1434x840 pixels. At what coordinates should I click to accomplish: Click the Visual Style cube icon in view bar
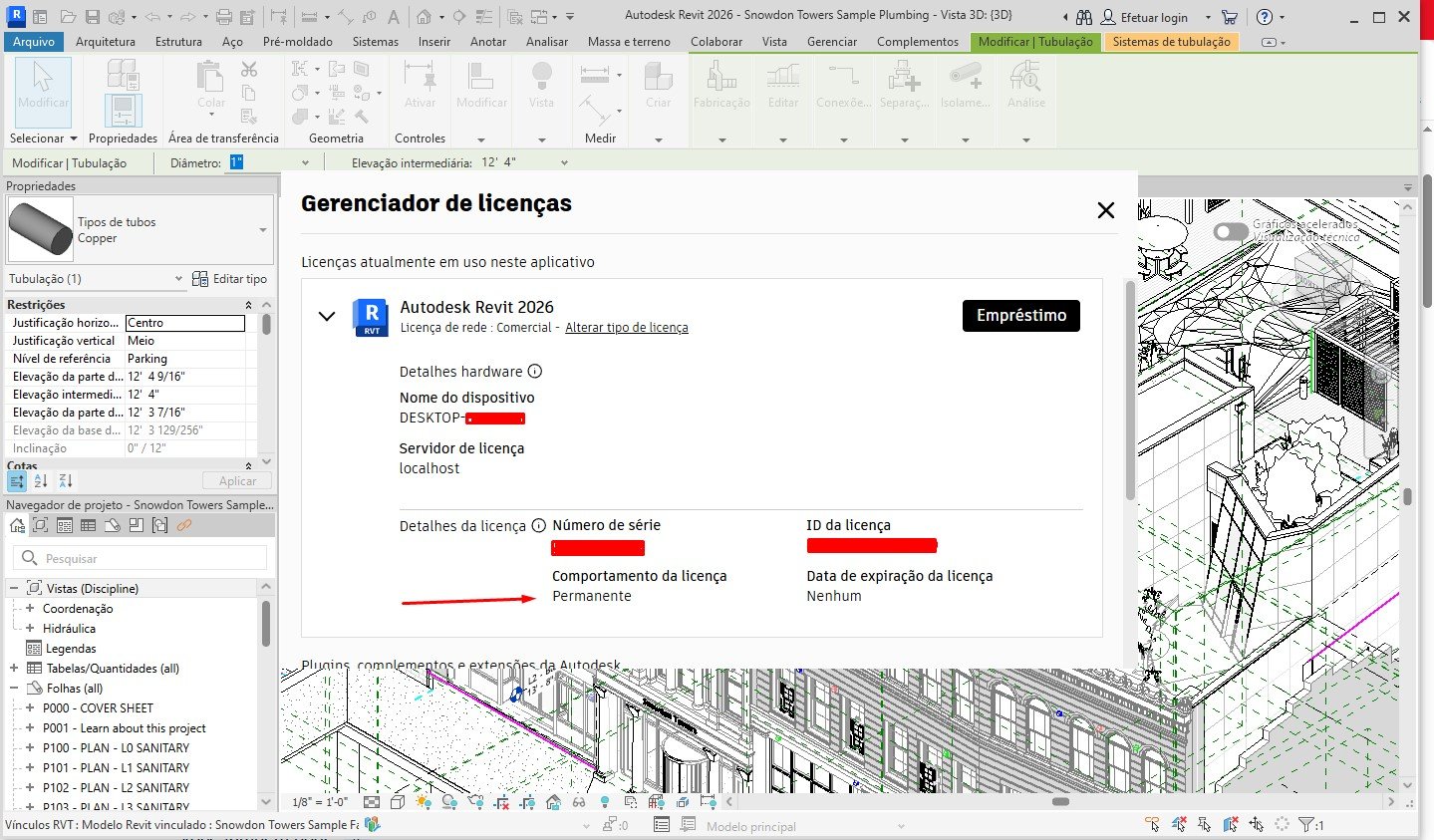[398, 801]
